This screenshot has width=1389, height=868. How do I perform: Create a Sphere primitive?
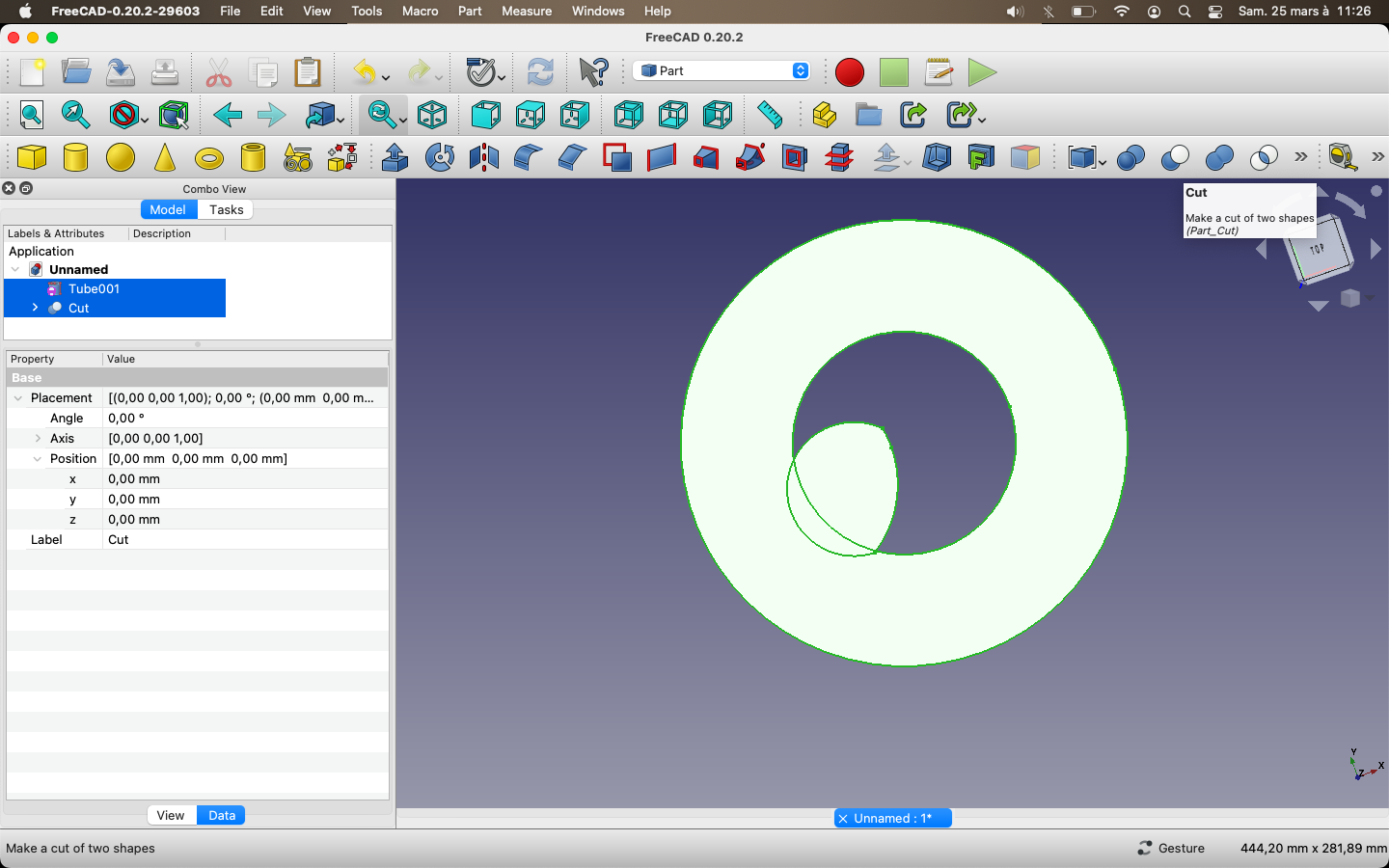121,157
